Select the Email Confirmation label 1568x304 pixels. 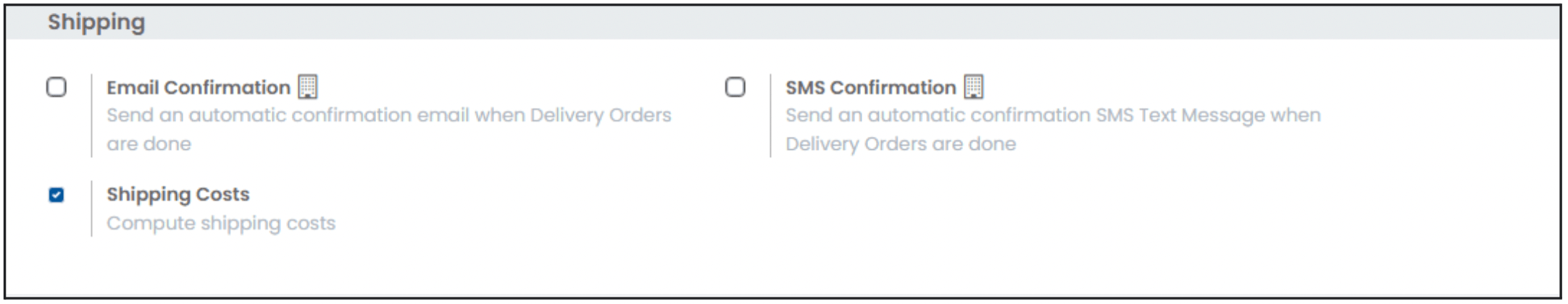click(x=199, y=88)
